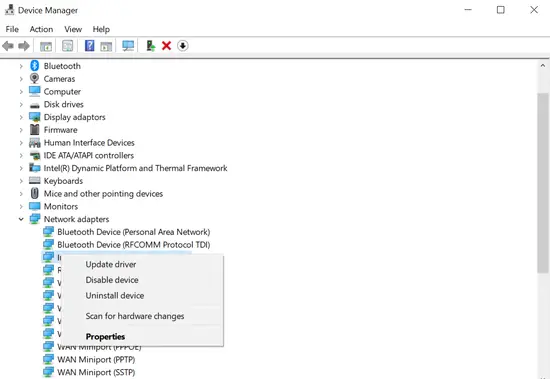The width and height of the screenshot is (550, 379).
Task: Click the Network adapters category icon
Action: 35,219
